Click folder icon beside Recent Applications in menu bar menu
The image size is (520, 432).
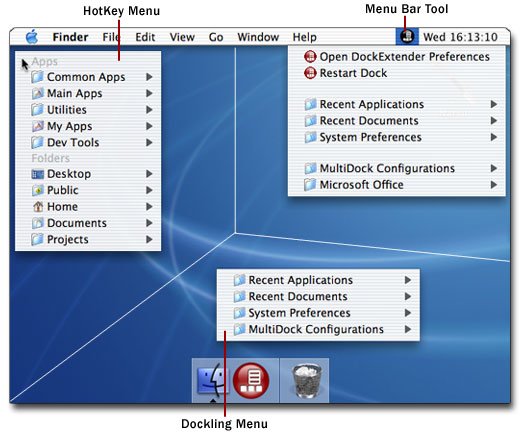(x=310, y=104)
